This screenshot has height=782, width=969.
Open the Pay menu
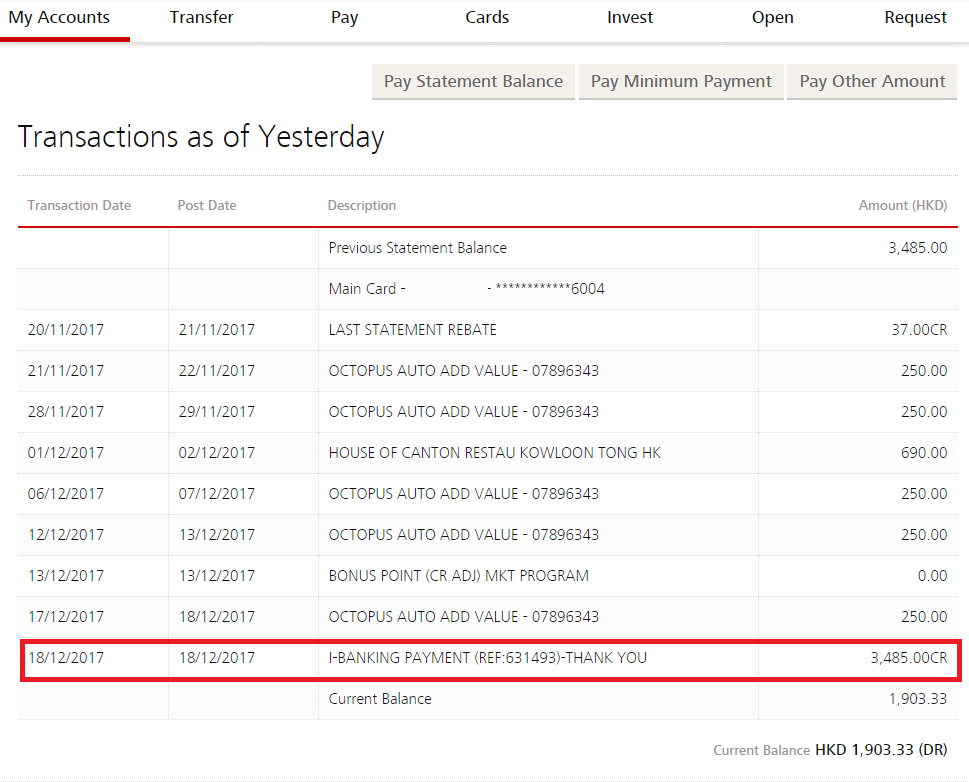point(344,18)
